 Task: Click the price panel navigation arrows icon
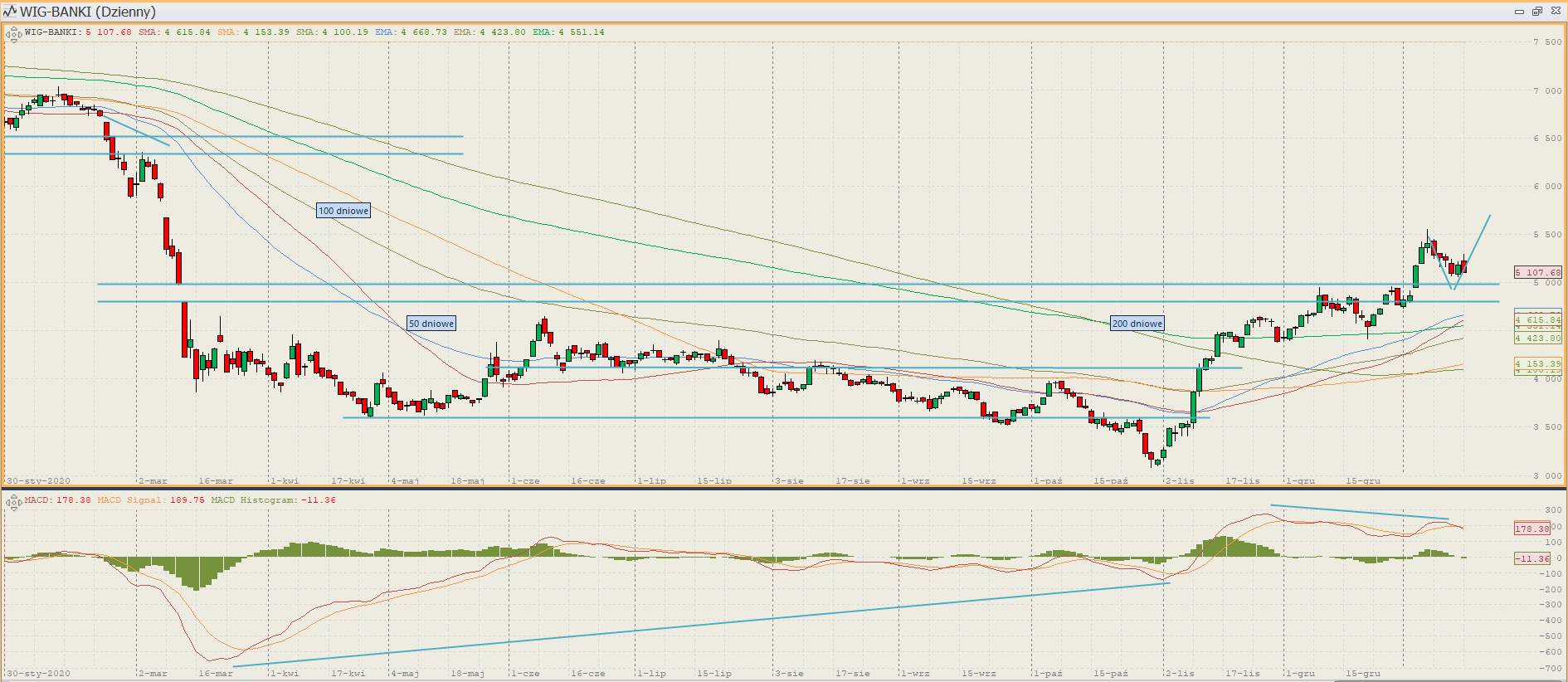pos(13,34)
